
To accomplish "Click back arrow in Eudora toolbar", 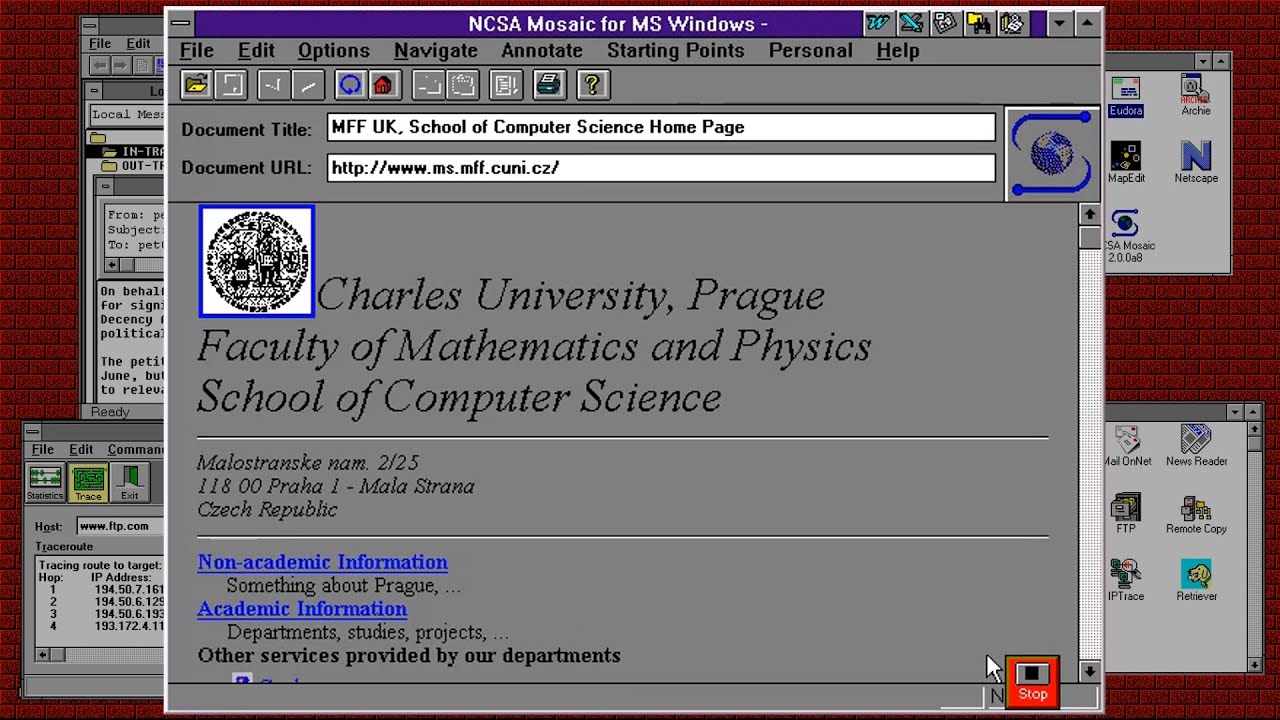I will [99, 65].
